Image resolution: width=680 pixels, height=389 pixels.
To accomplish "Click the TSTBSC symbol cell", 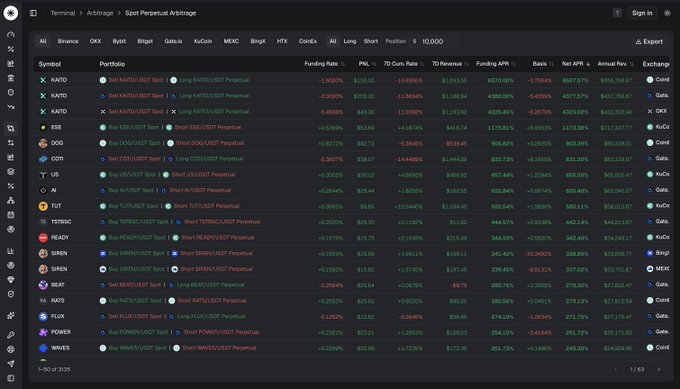I will tap(61, 222).
